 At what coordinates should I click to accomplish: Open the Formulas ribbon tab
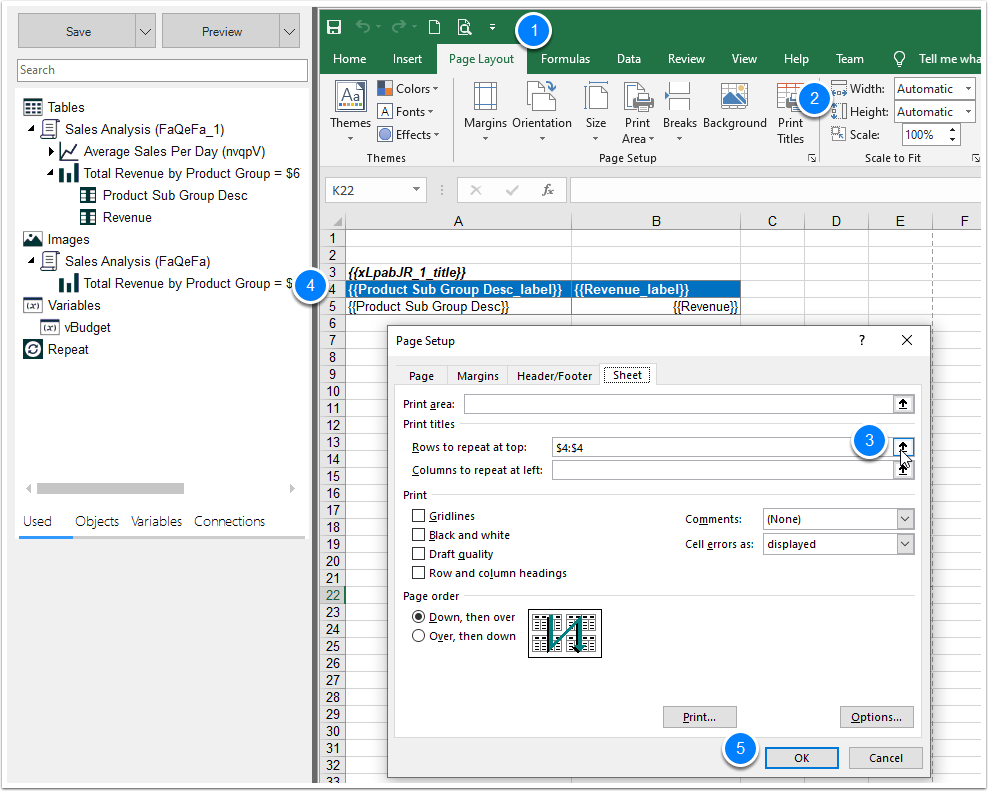tap(565, 58)
